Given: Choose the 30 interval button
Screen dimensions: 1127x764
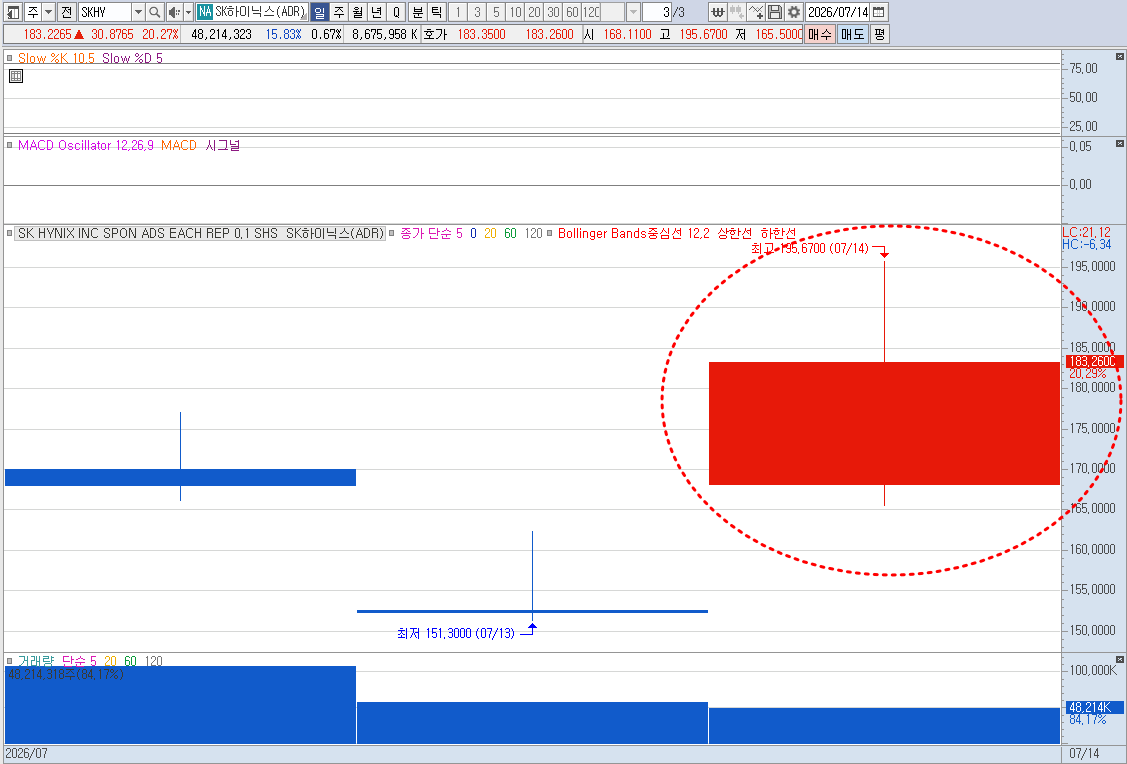Looking at the screenshot, I should (x=553, y=12).
